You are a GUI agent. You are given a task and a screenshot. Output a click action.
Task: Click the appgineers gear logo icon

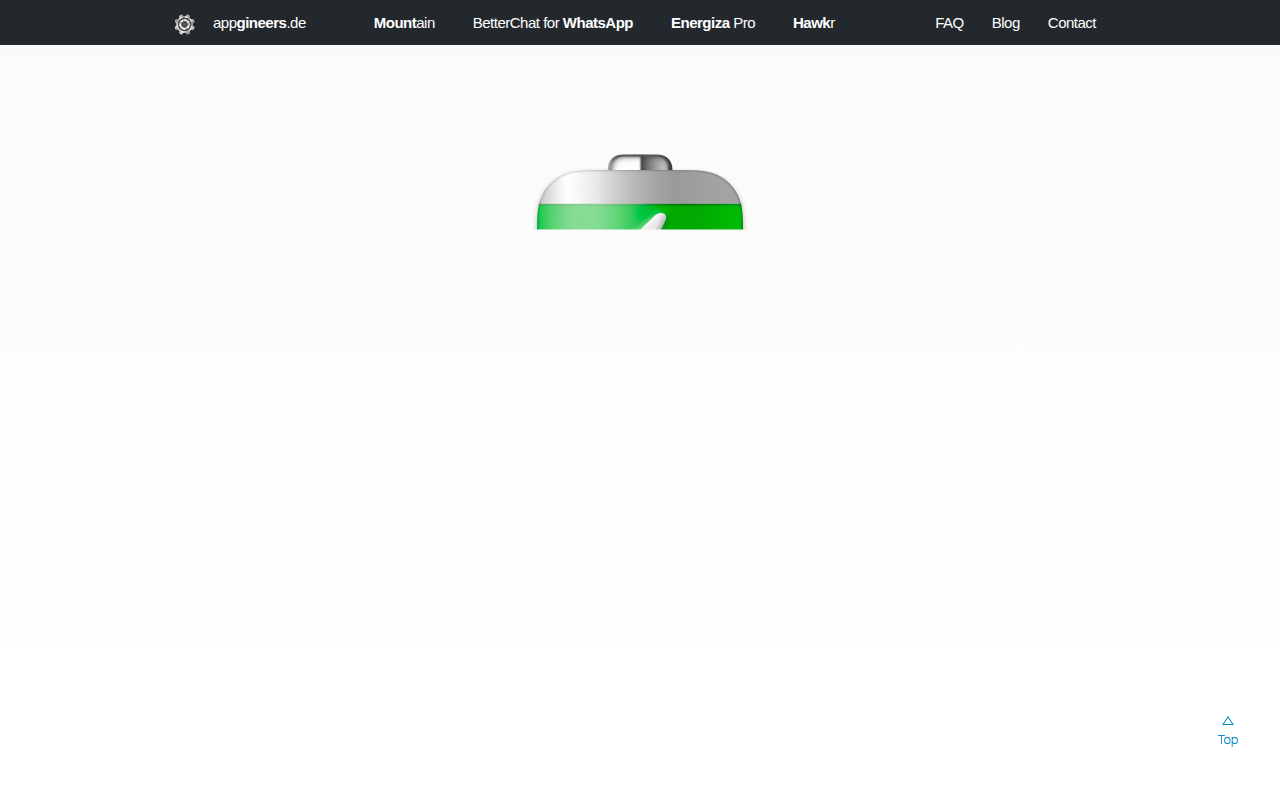pyautogui.click(x=184, y=24)
